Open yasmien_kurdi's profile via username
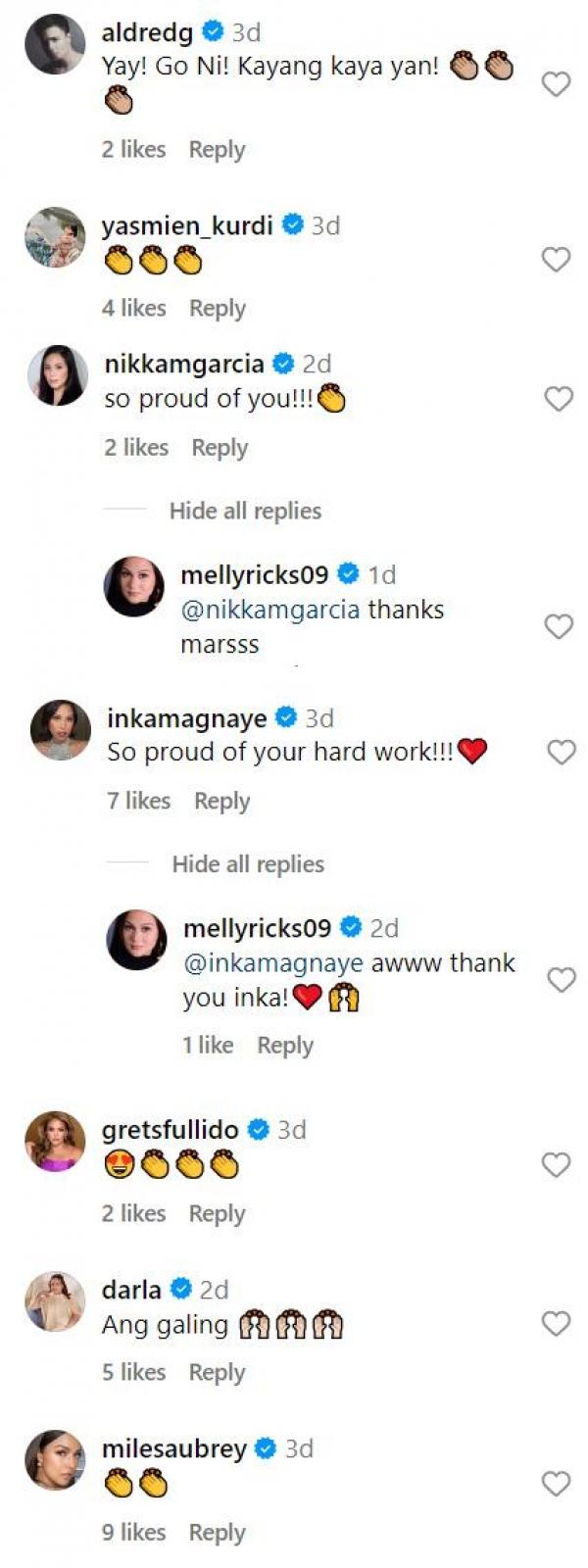Viewport: 588px width, 1568px height. click(x=187, y=226)
